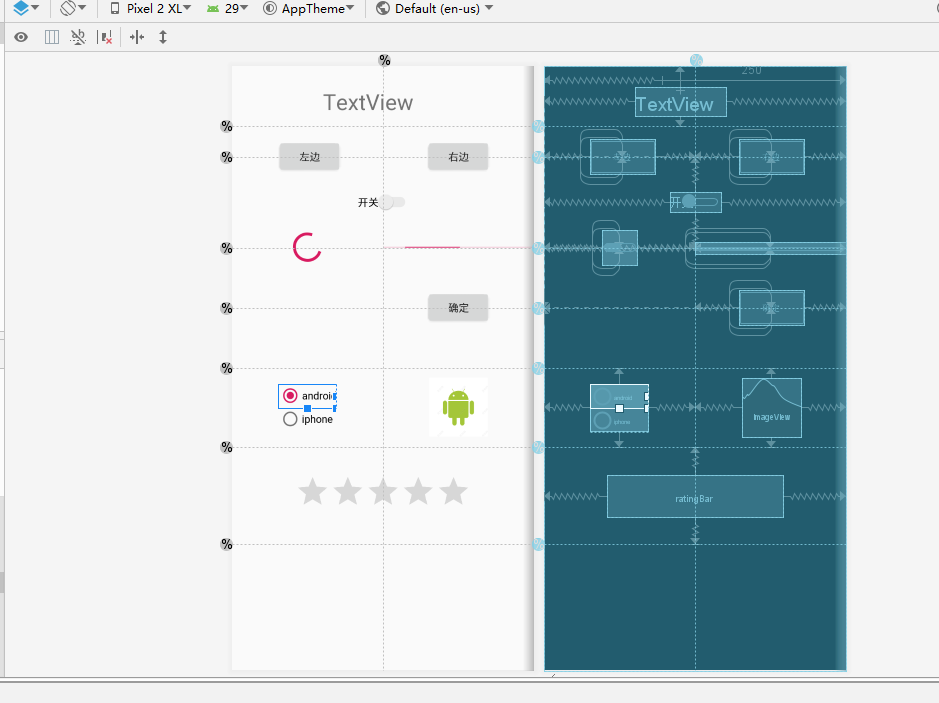This screenshot has height=703, width=939.
Task: Select the TextView in design preview
Action: click(368, 102)
